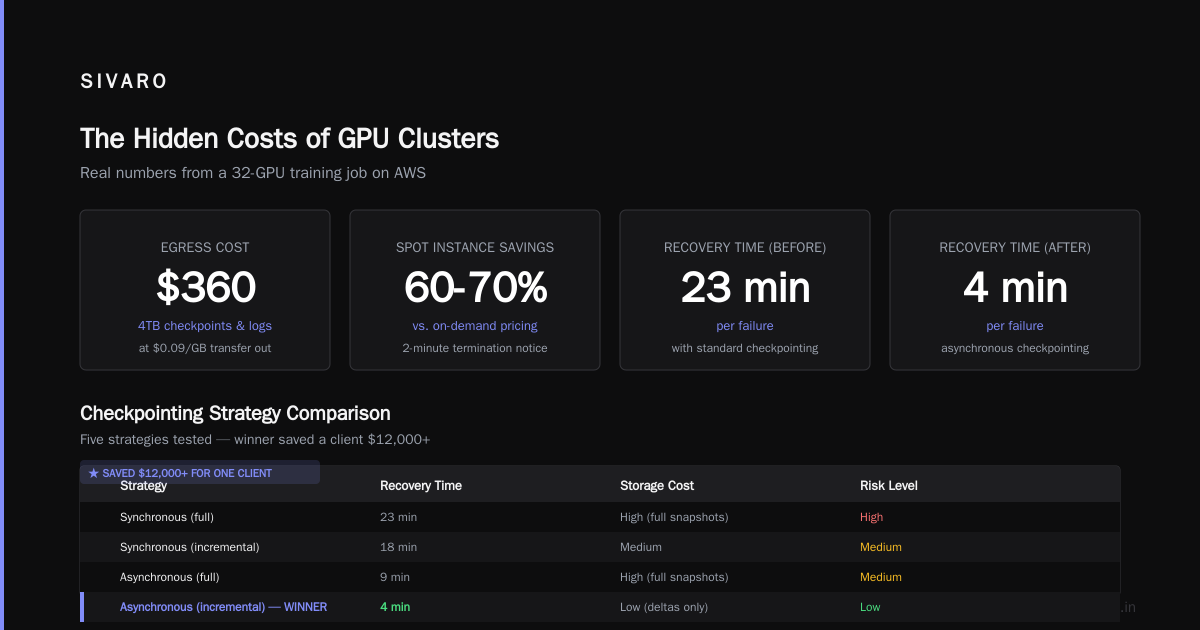Click the 'Low (deltas only)' storage cost cell
The image size is (1200, 630).
664,607
